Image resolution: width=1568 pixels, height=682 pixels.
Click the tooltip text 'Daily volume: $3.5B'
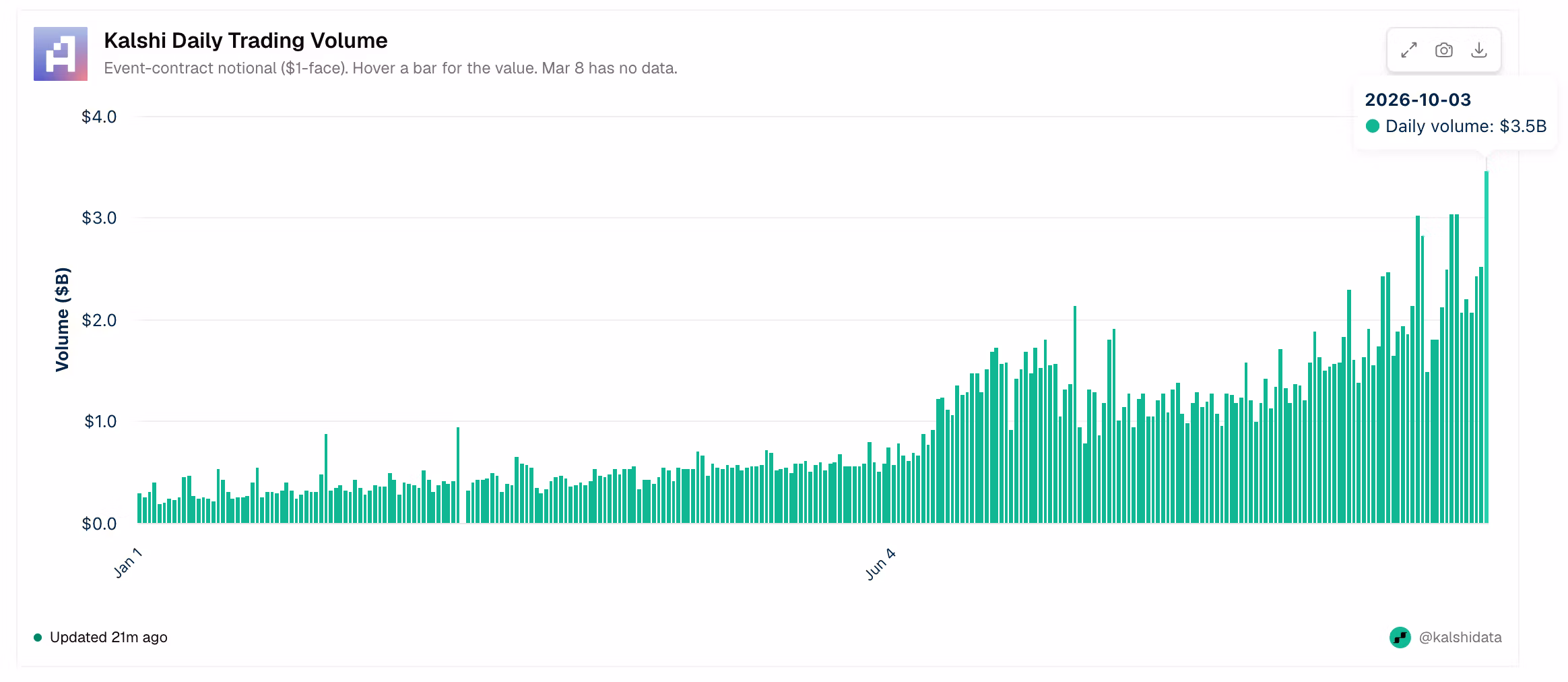click(1466, 126)
